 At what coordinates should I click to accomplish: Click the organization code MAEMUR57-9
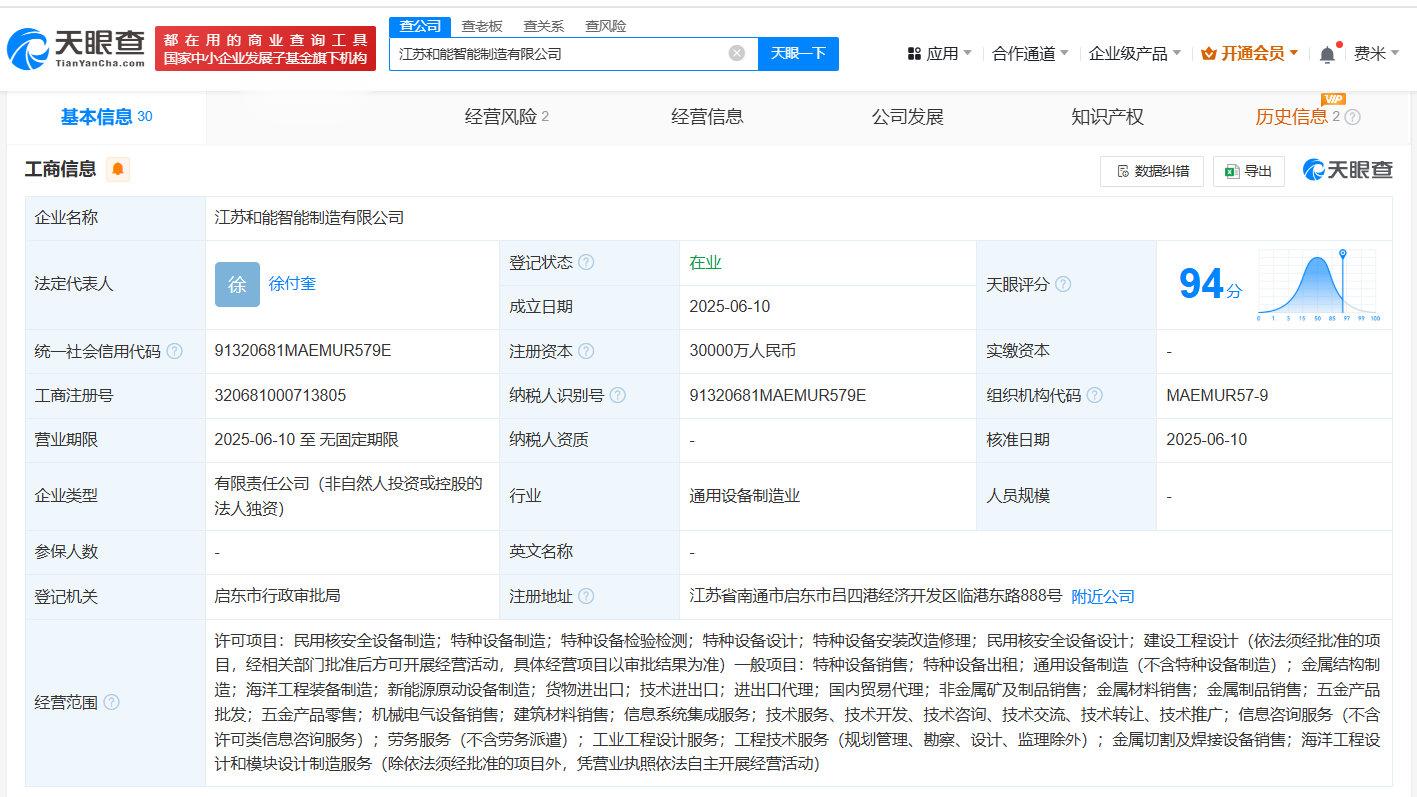pyautogui.click(x=1217, y=395)
